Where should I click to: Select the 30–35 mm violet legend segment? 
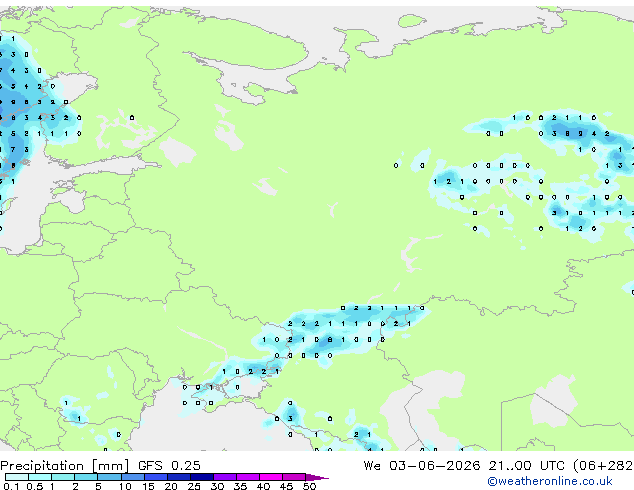click(225, 477)
